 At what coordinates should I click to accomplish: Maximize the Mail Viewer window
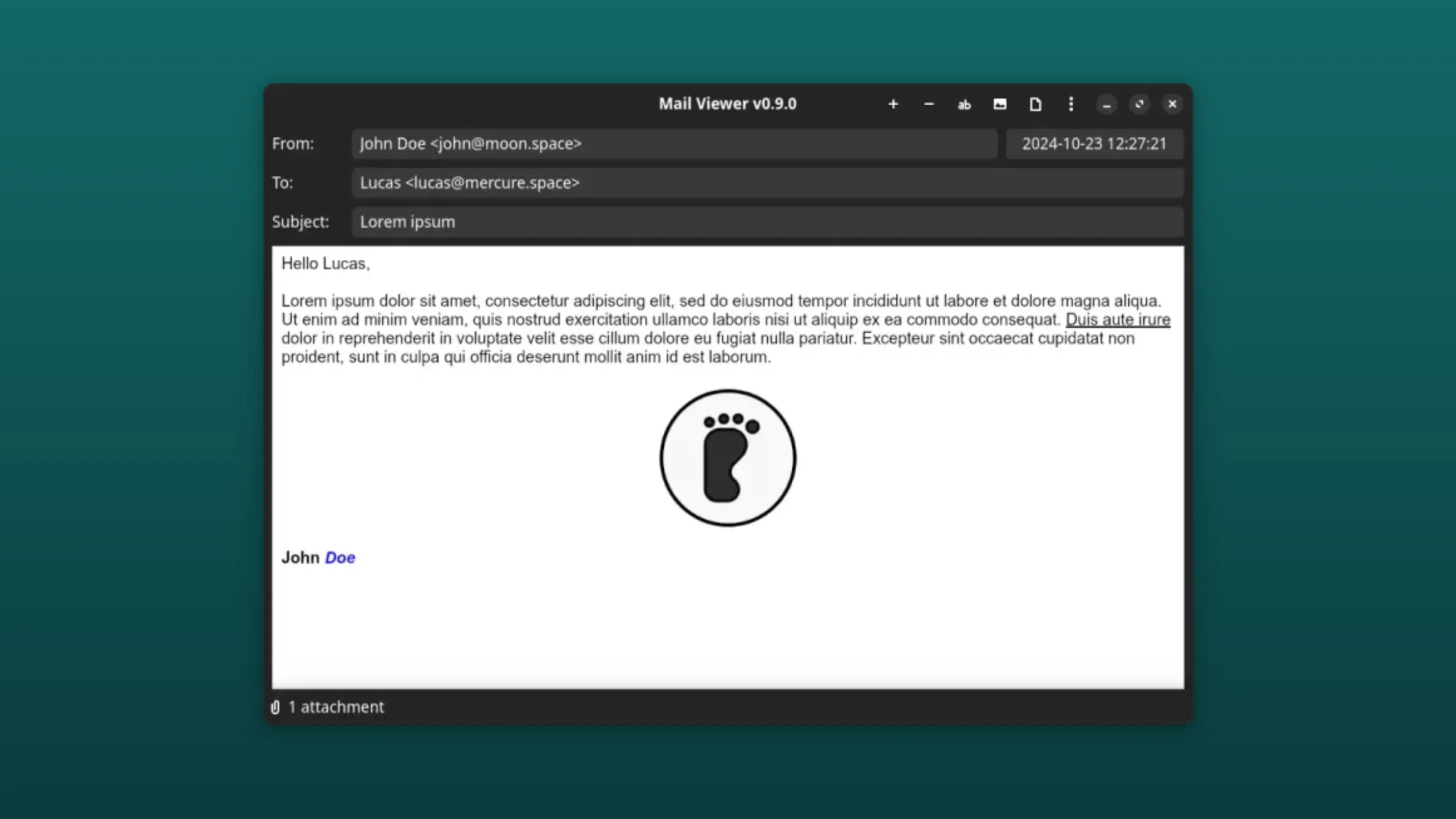coord(1139,105)
